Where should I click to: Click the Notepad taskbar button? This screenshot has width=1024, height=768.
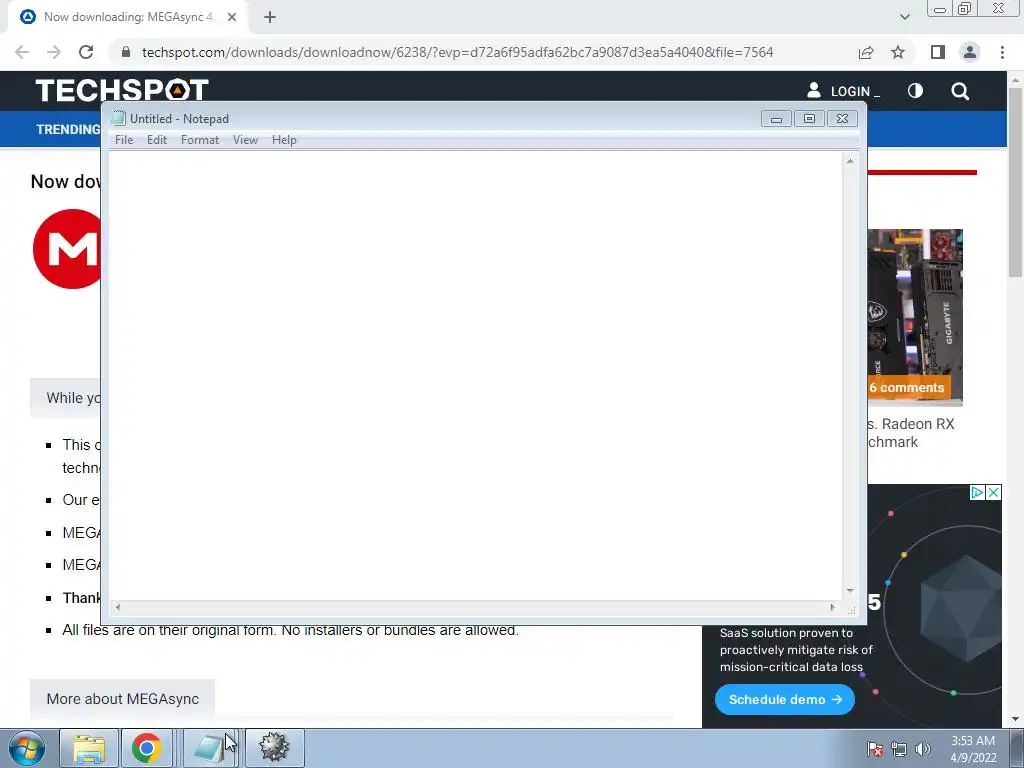tap(210, 748)
